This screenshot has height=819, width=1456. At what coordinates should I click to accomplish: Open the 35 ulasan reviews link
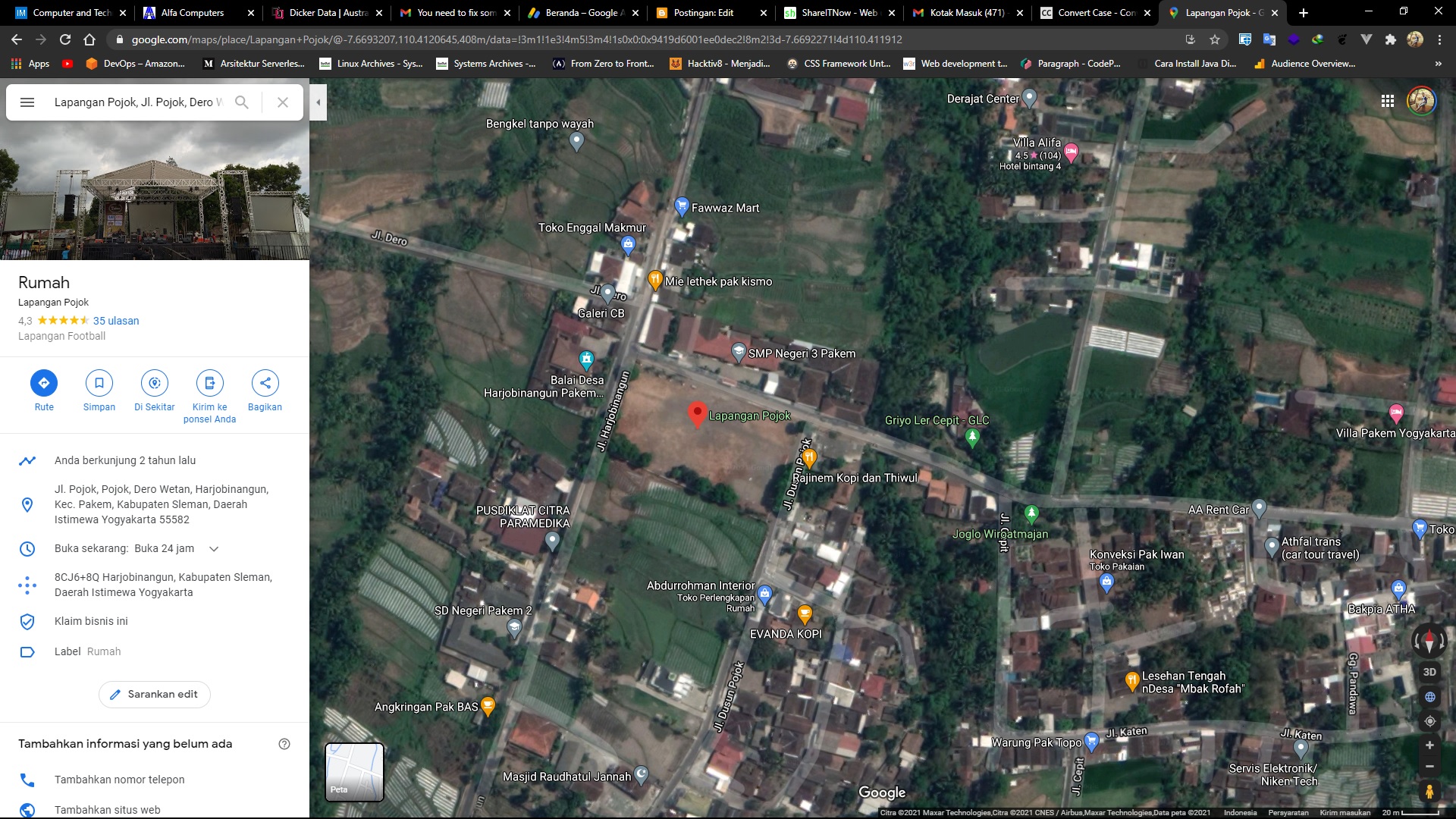(x=115, y=321)
